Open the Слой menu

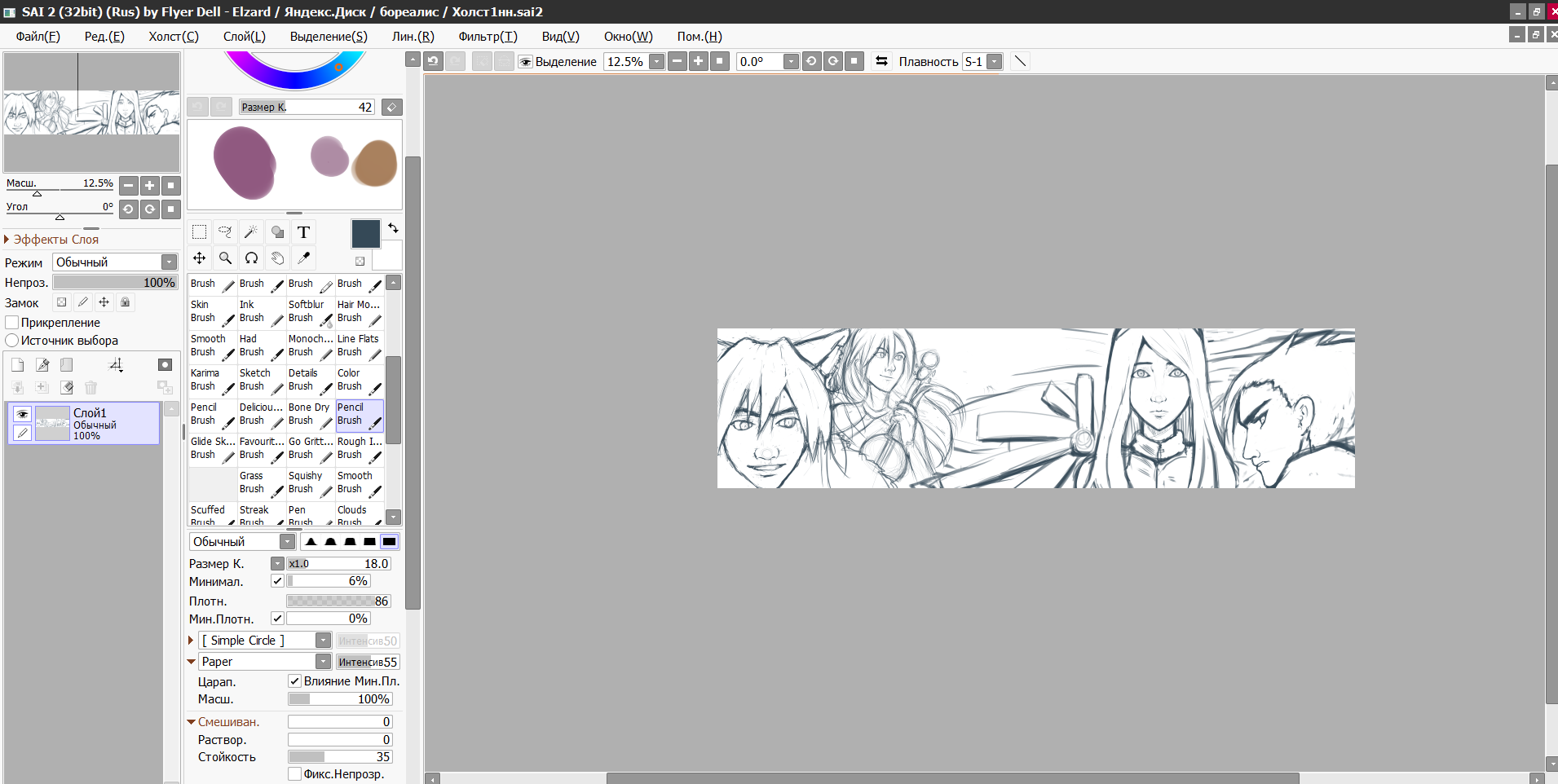(x=244, y=37)
